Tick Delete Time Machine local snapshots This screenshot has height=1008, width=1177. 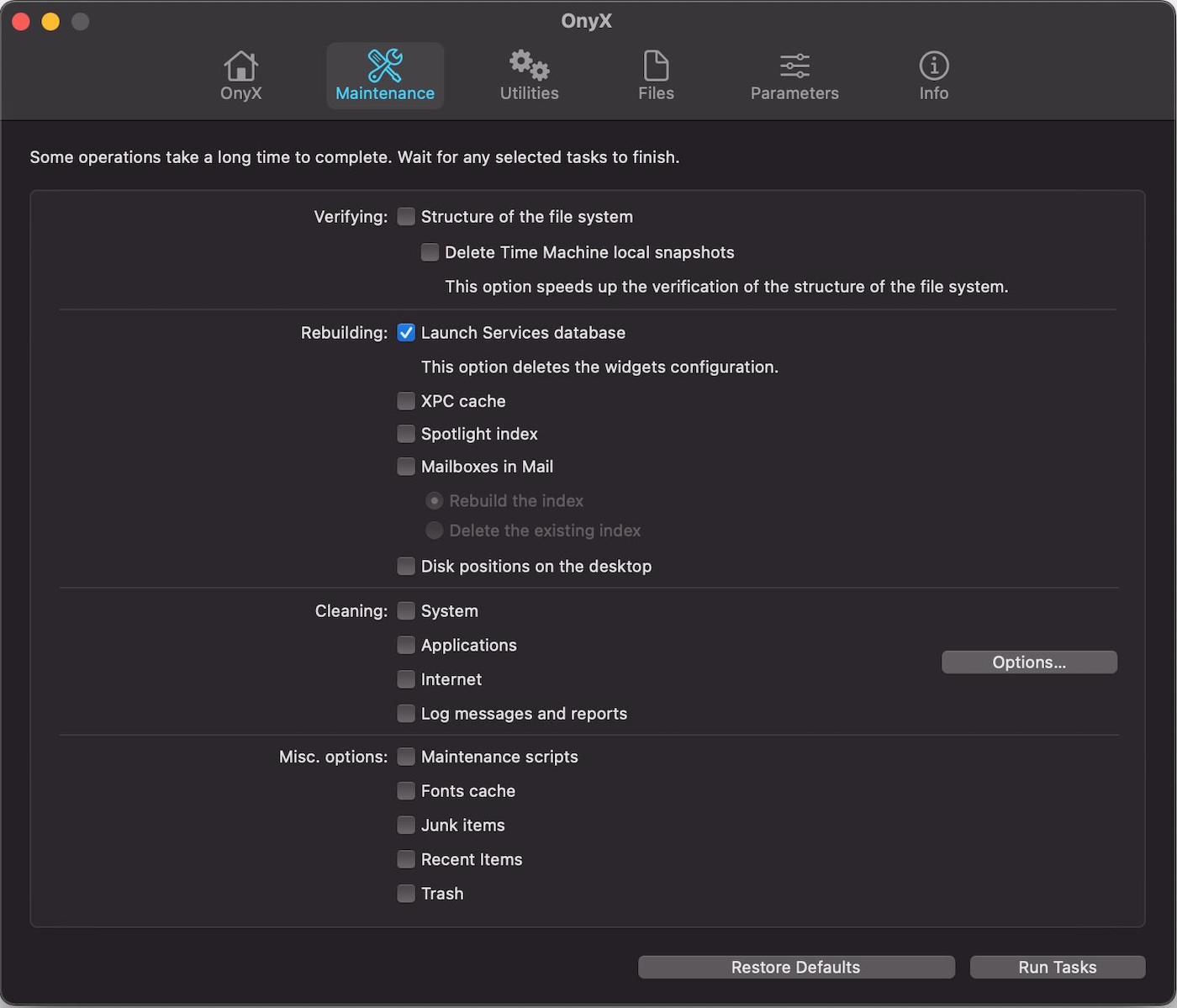click(x=430, y=252)
